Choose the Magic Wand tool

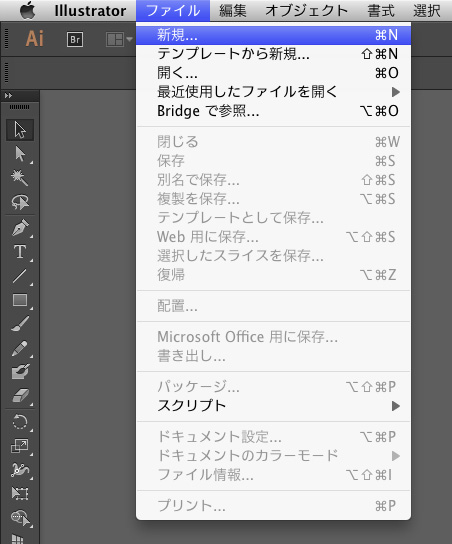(20, 178)
